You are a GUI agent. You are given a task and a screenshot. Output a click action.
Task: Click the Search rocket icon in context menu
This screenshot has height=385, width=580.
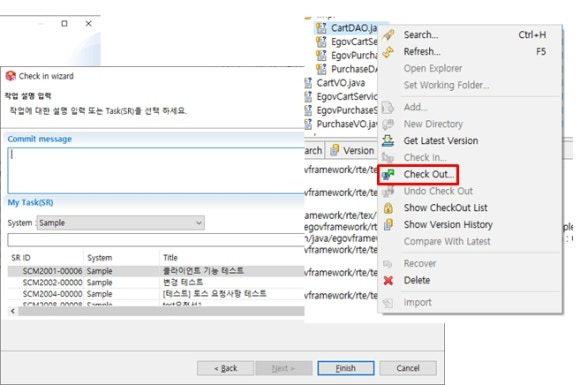pyautogui.click(x=388, y=35)
